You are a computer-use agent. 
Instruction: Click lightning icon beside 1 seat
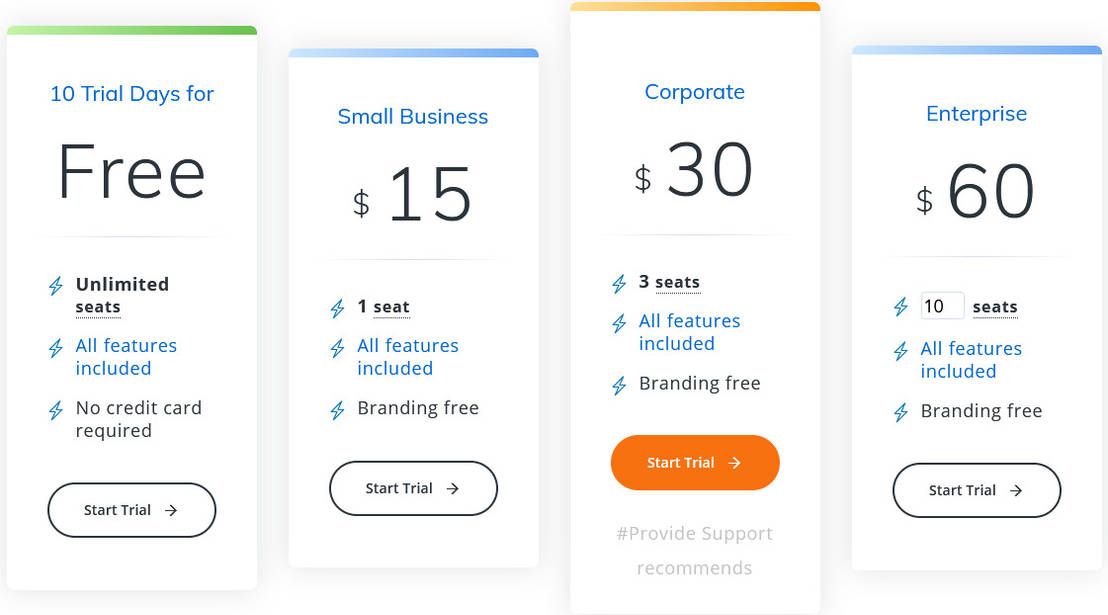pyautogui.click(x=338, y=309)
